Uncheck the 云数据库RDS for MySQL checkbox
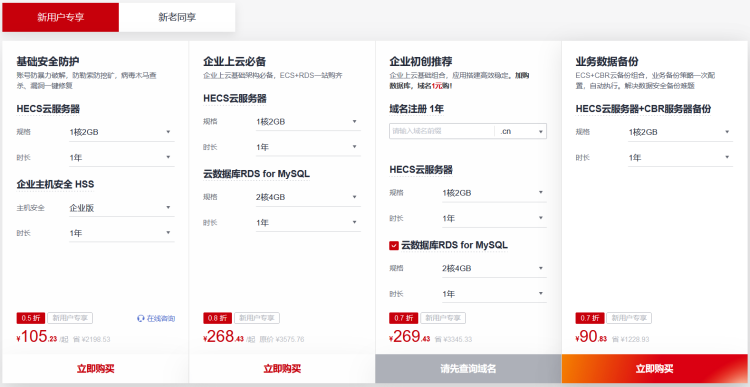This screenshot has width=750, height=387. (x=394, y=245)
